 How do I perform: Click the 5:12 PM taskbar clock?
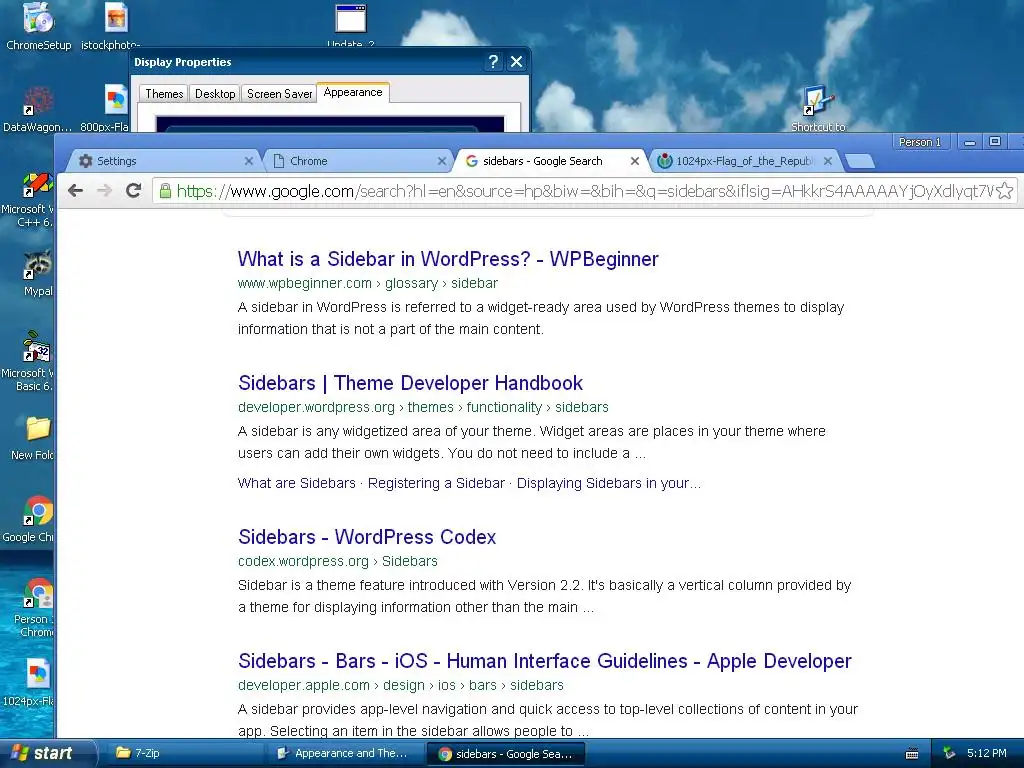click(986, 753)
